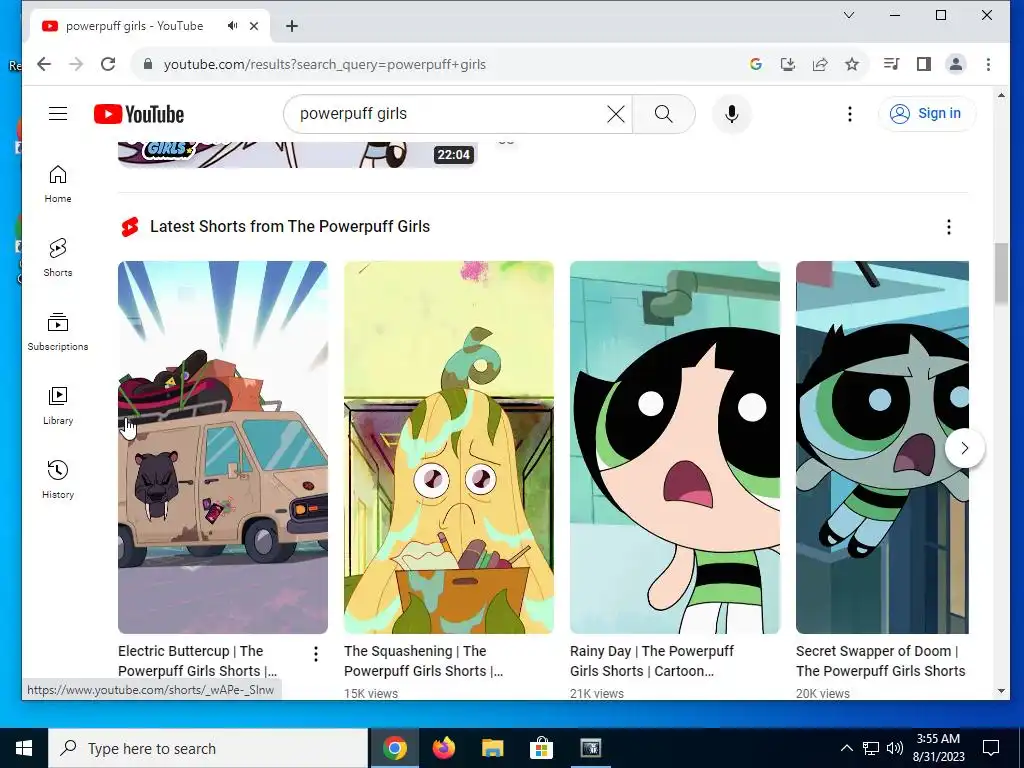1024x768 pixels.
Task: Open Secret Swapper of Doom title
Action: click(880, 661)
